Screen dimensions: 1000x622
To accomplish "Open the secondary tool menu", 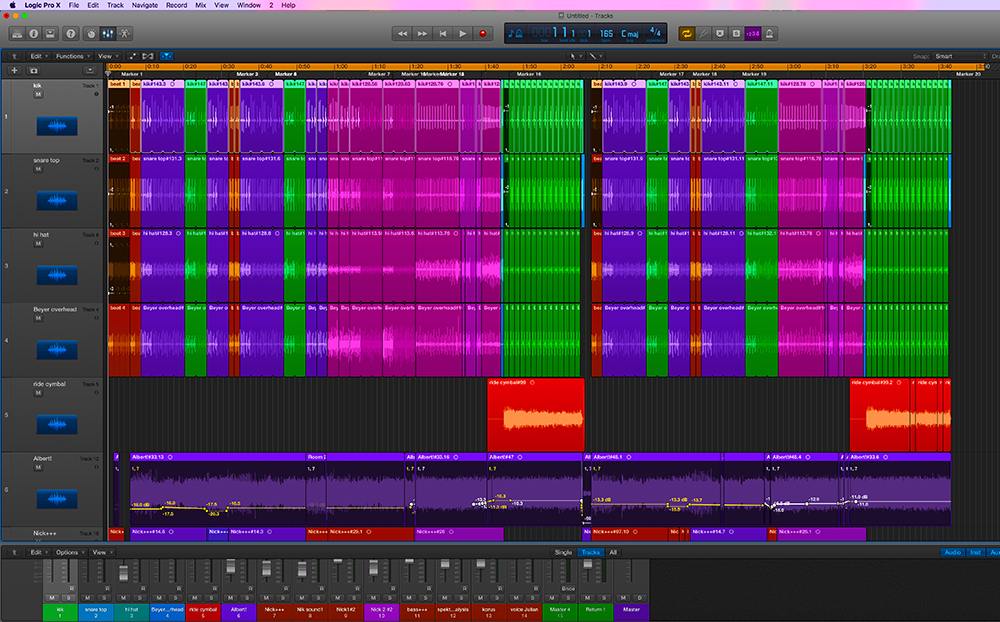I will tap(594, 56).
